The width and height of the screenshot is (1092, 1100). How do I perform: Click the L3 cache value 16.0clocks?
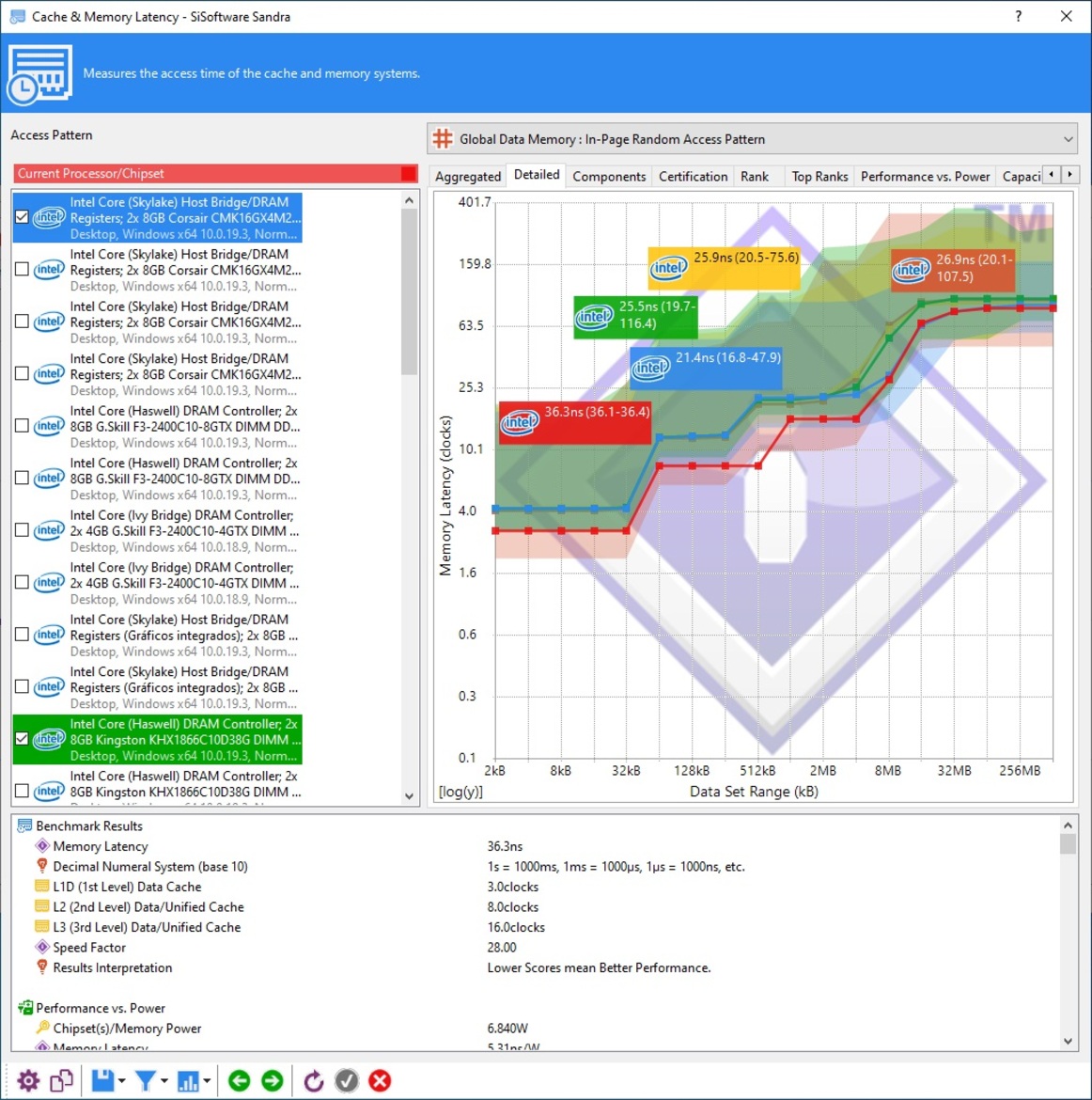(516, 927)
